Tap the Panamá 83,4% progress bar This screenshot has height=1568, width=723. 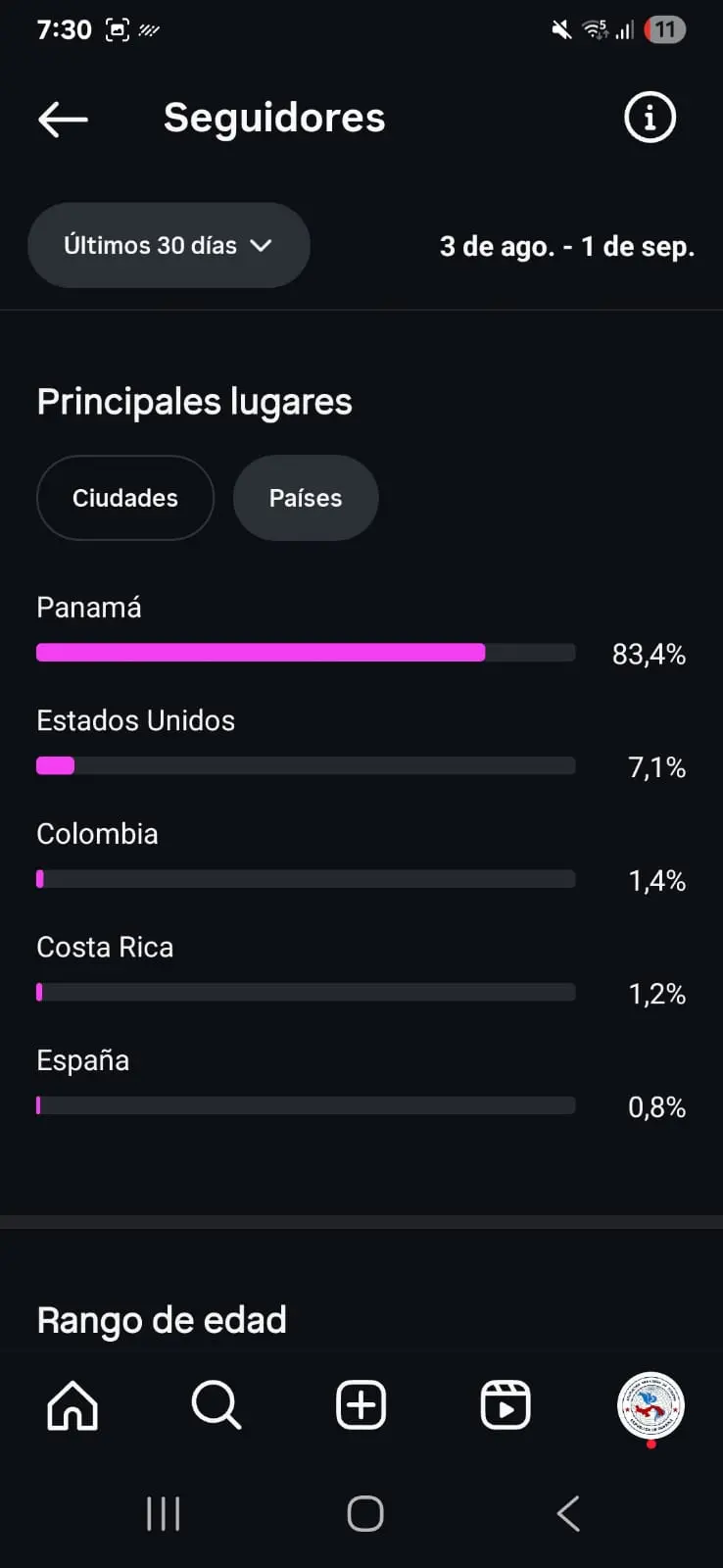[305, 653]
